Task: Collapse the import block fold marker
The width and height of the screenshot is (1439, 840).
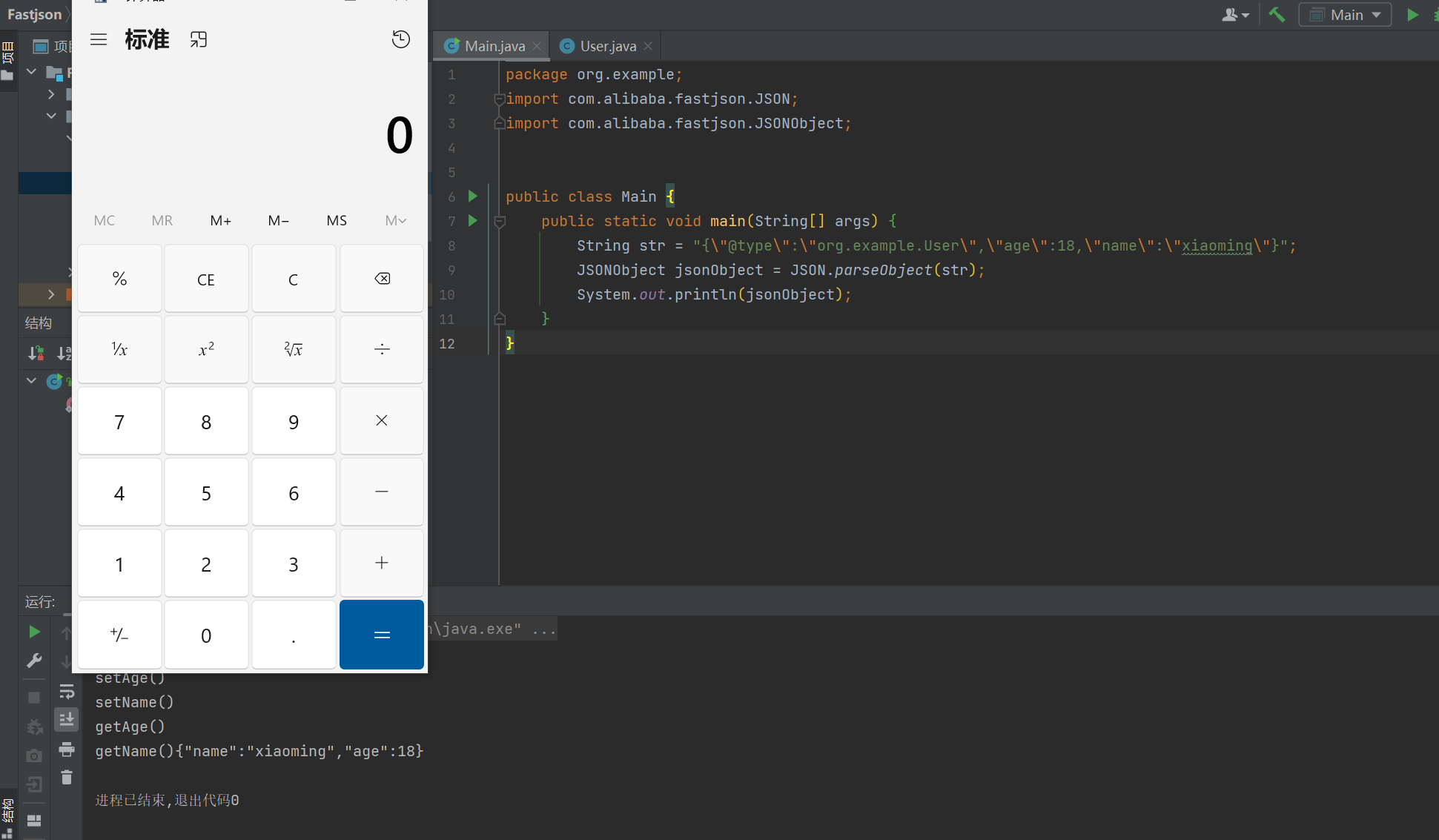Action: coord(500,99)
